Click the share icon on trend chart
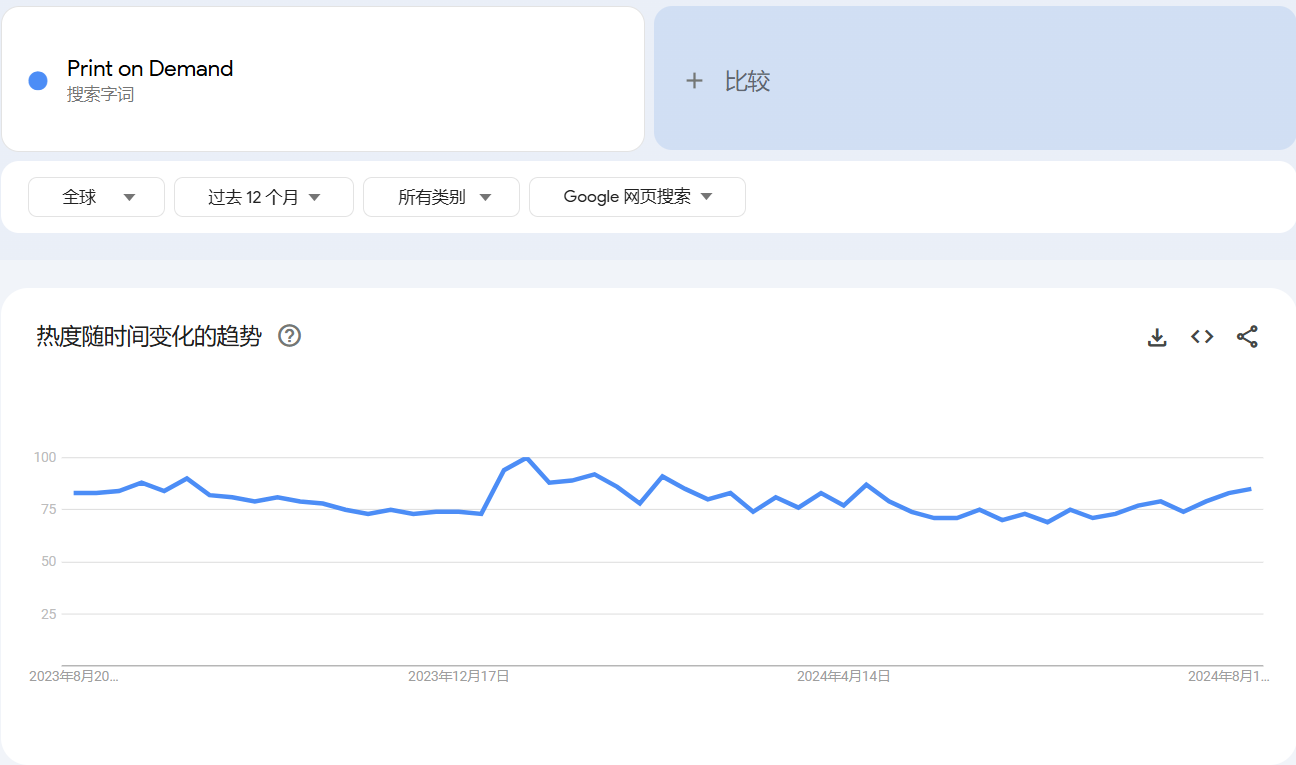This screenshot has height=765, width=1296. coord(1247,337)
